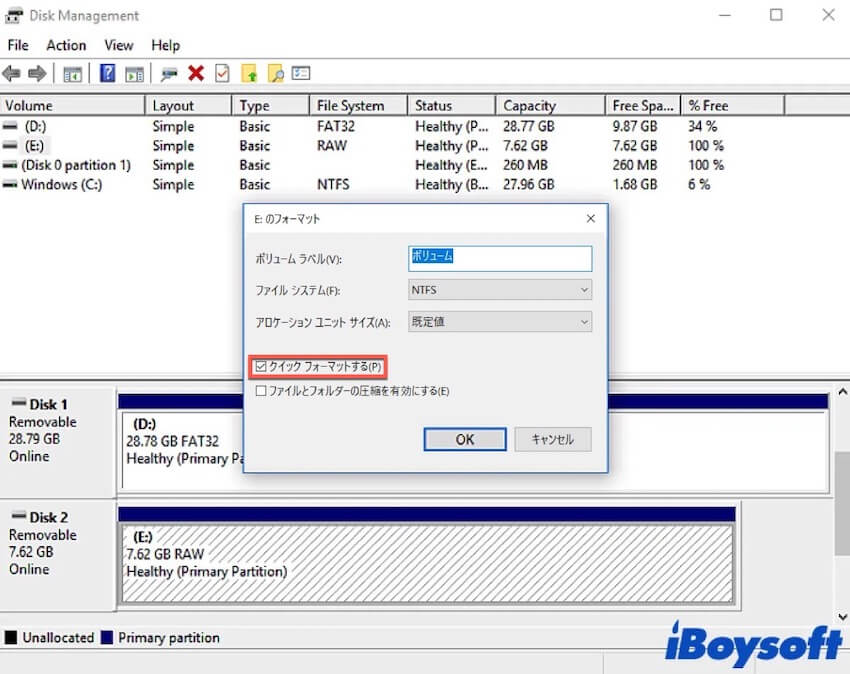The width and height of the screenshot is (850, 674).
Task: Uncheck the クイック フォーマットする checkbox
Action: point(262,367)
